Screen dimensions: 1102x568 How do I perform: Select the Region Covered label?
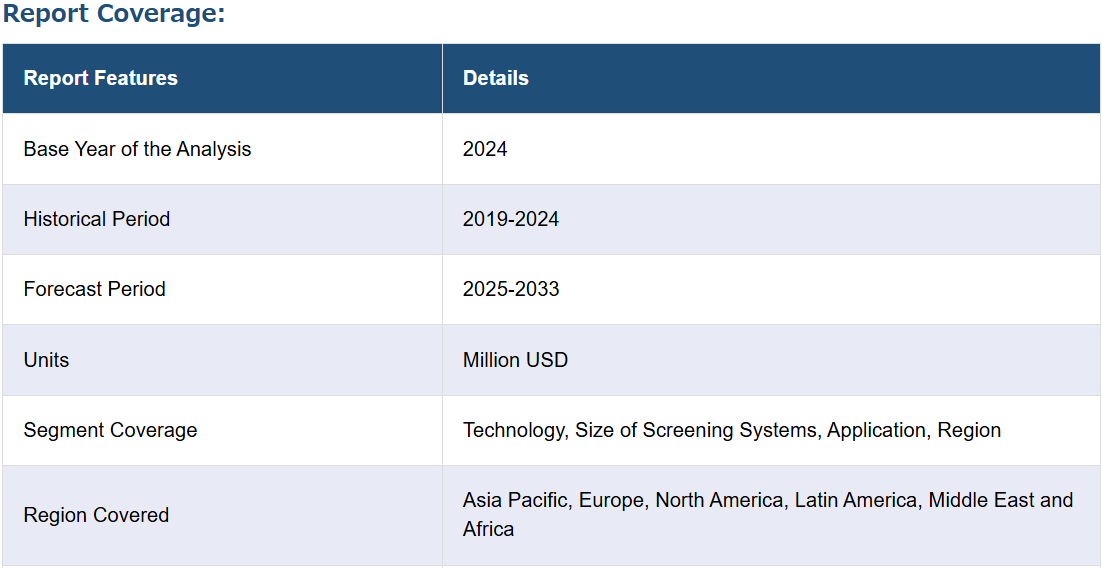(x=96, y=515)
